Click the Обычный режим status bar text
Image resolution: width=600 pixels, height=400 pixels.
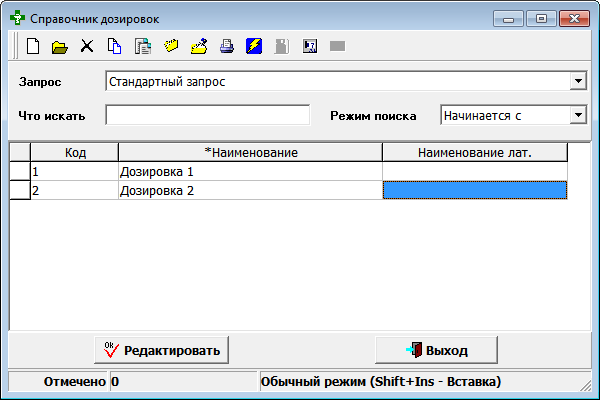[381, 382]
